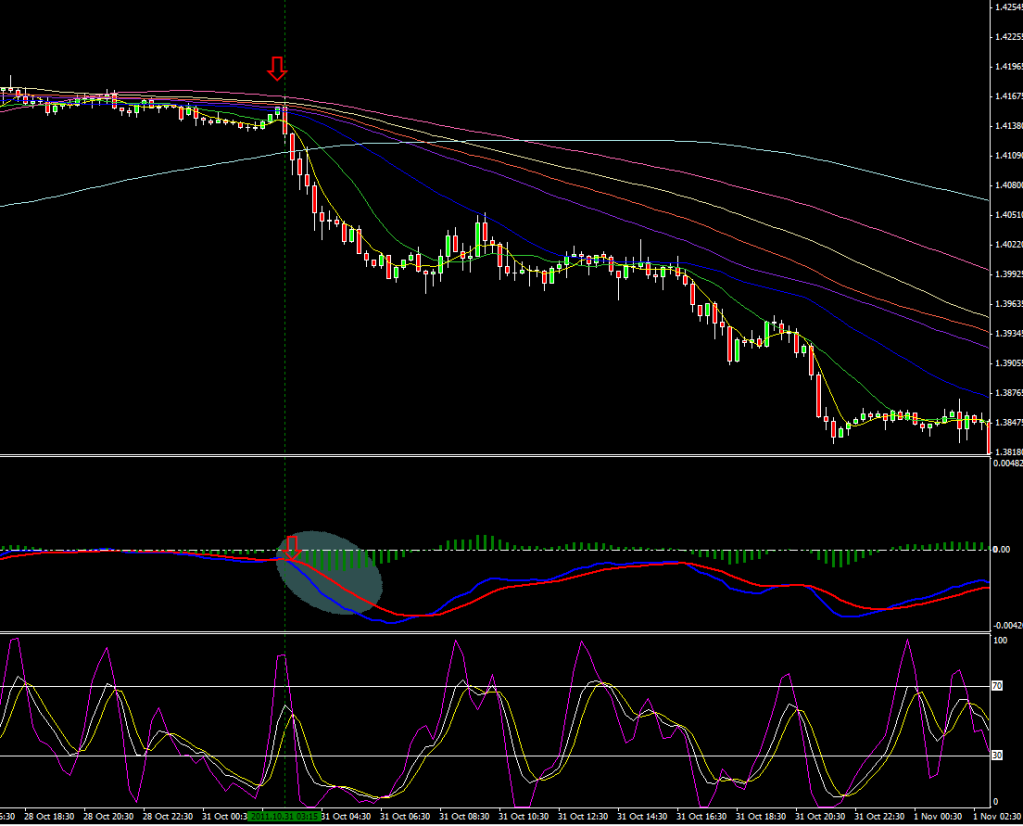Screen dimensions: 1023x826
Task: Click the 1.3818 price at bottom of the price scale
Action: coord(1006,451)
